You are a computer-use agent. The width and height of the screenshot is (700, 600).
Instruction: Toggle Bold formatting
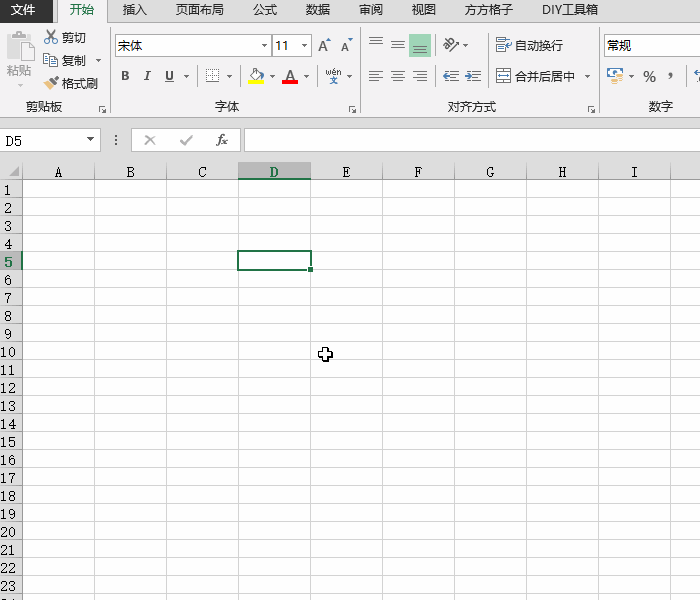pyautogui.click(x=125, y=76)
